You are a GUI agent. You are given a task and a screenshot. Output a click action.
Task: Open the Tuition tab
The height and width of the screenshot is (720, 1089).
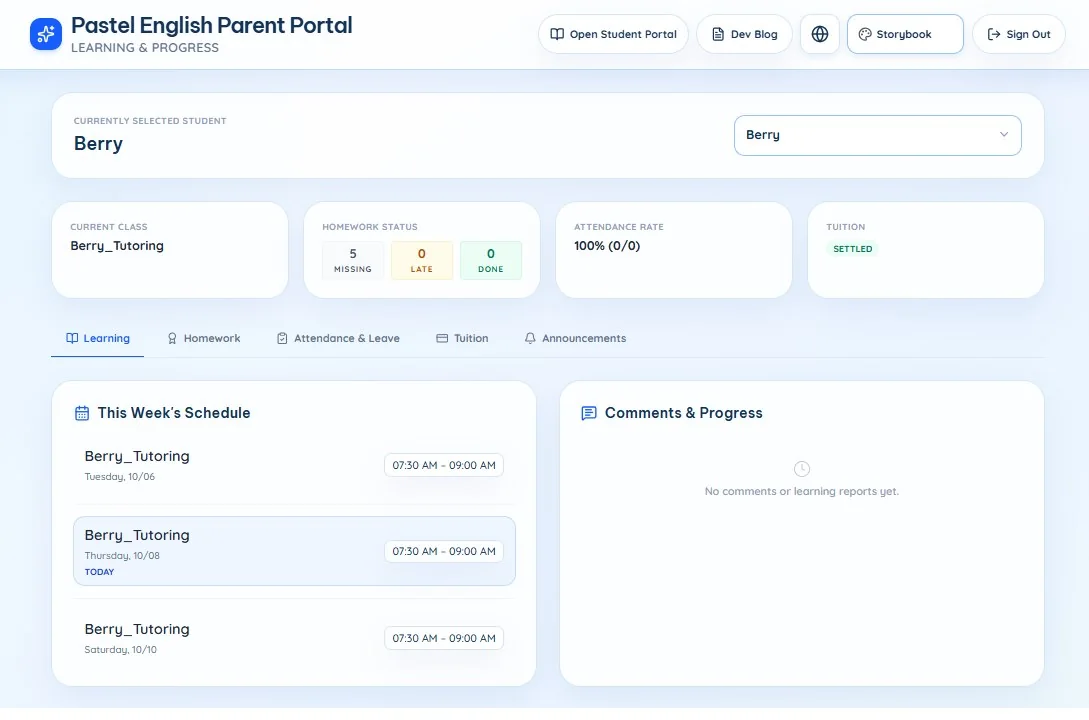462,338
